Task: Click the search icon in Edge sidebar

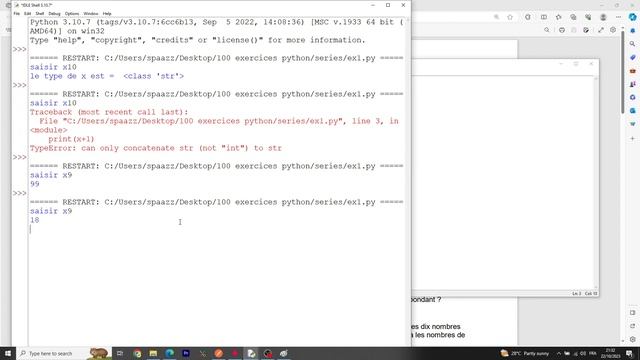Action: click(x=633, y=44)
